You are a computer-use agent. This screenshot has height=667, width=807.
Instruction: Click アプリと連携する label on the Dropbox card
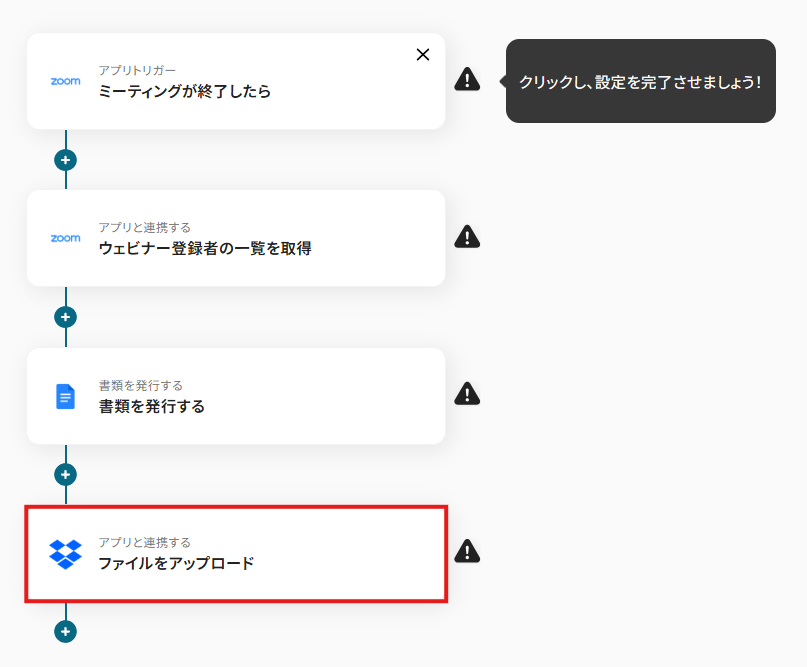click(x=145, y=542)
